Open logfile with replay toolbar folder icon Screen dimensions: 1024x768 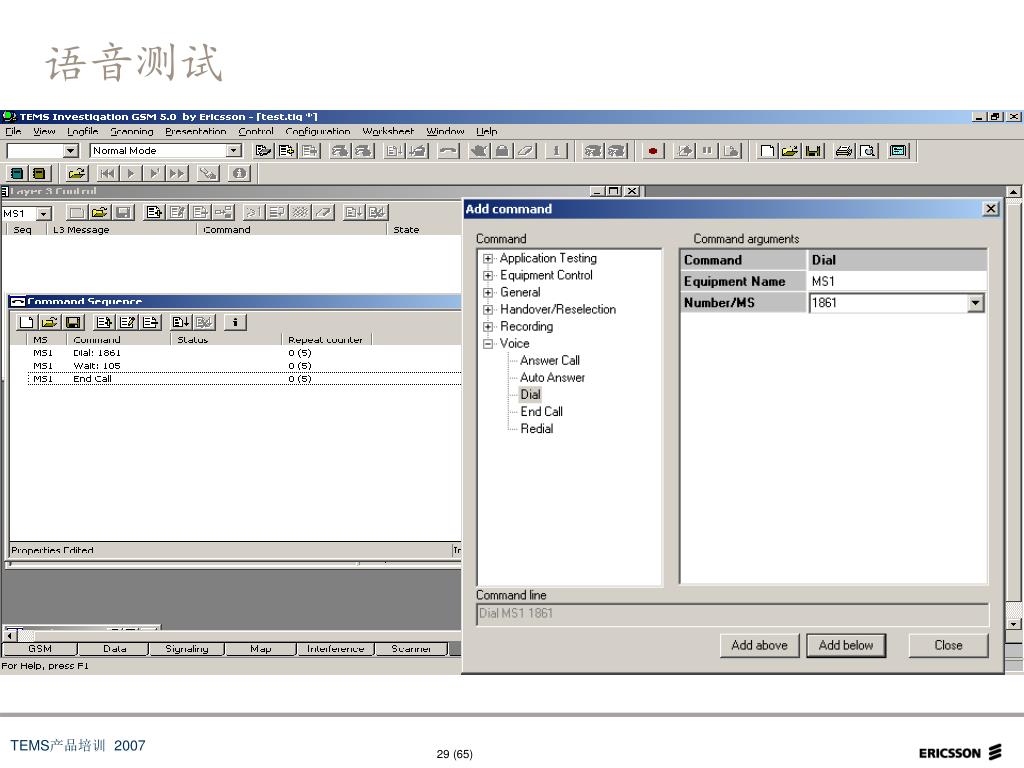click(76, 173)
